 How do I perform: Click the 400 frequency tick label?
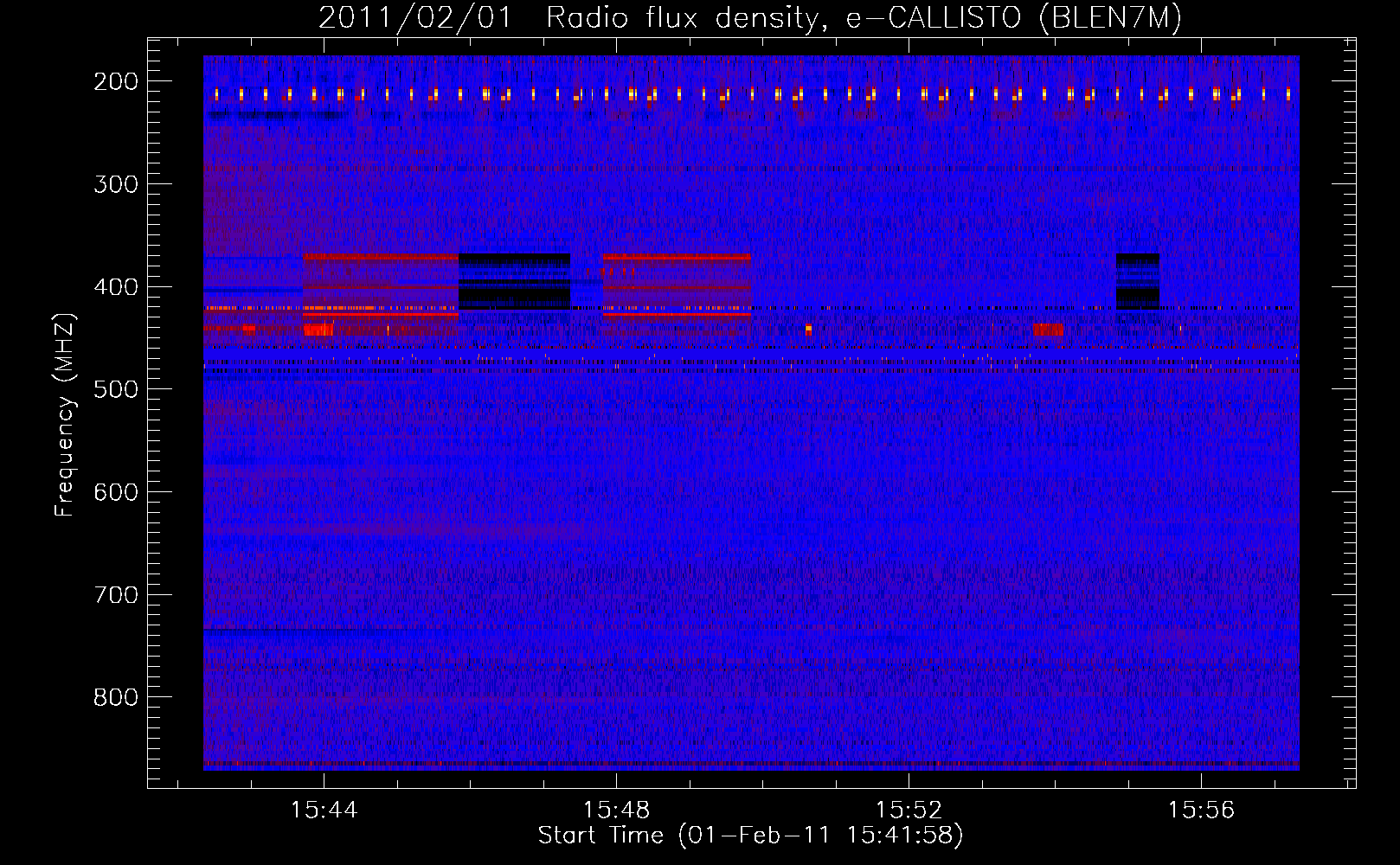115,287
